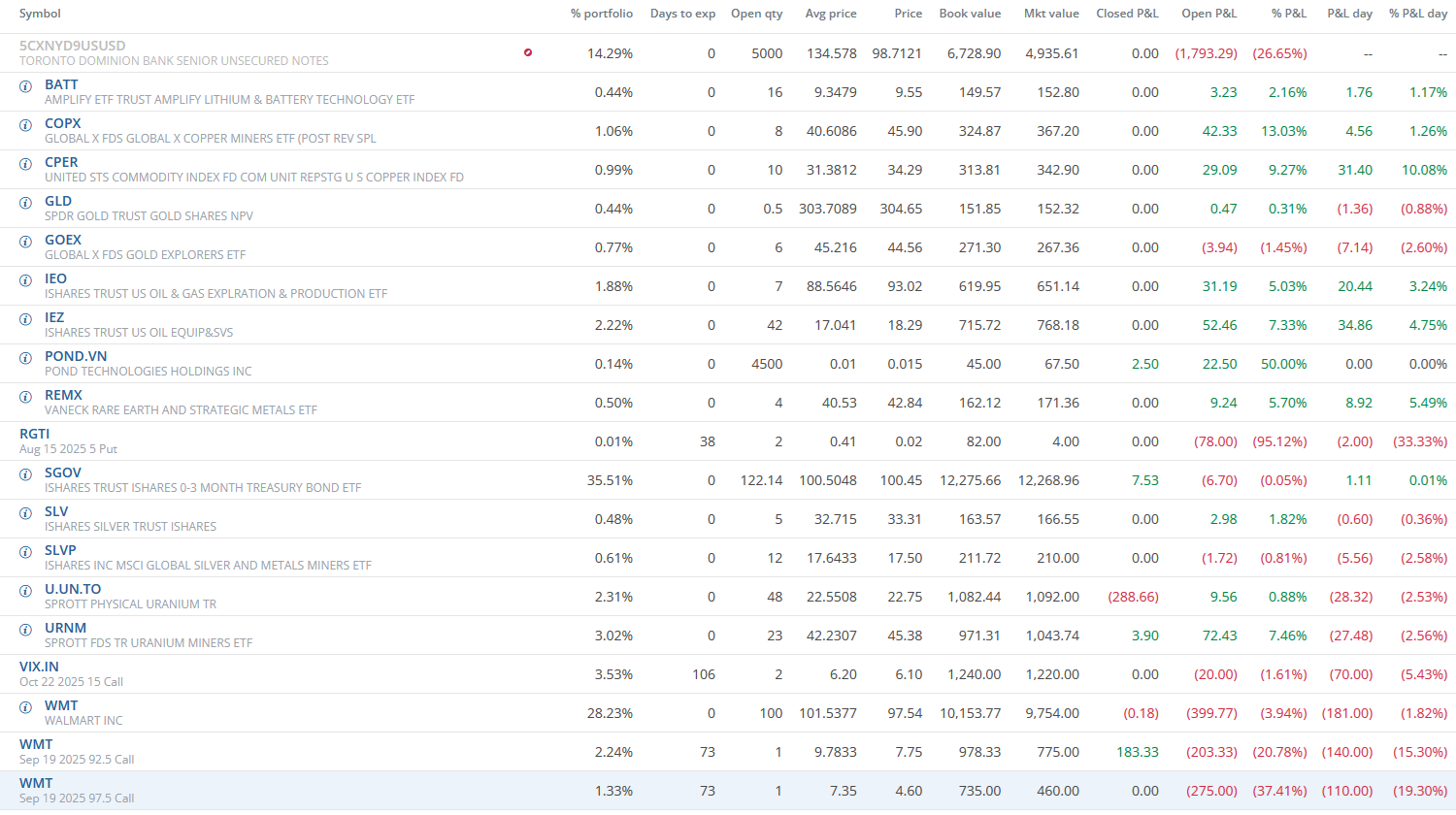Screen dimensions: 1456x815
Task: Sort by the Open P&L header
Action: 1209,14
